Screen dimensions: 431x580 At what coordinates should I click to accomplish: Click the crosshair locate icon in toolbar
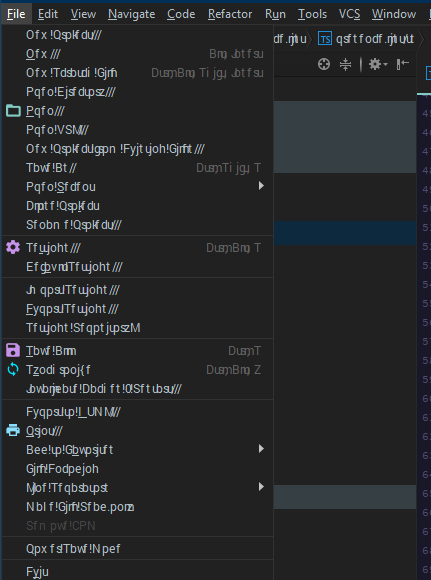(x=324, y=64)
